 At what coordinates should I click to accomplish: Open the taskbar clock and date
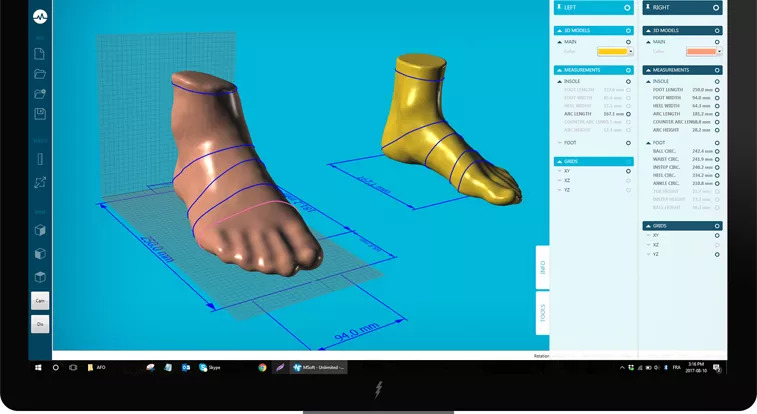(x=696, y=368)
